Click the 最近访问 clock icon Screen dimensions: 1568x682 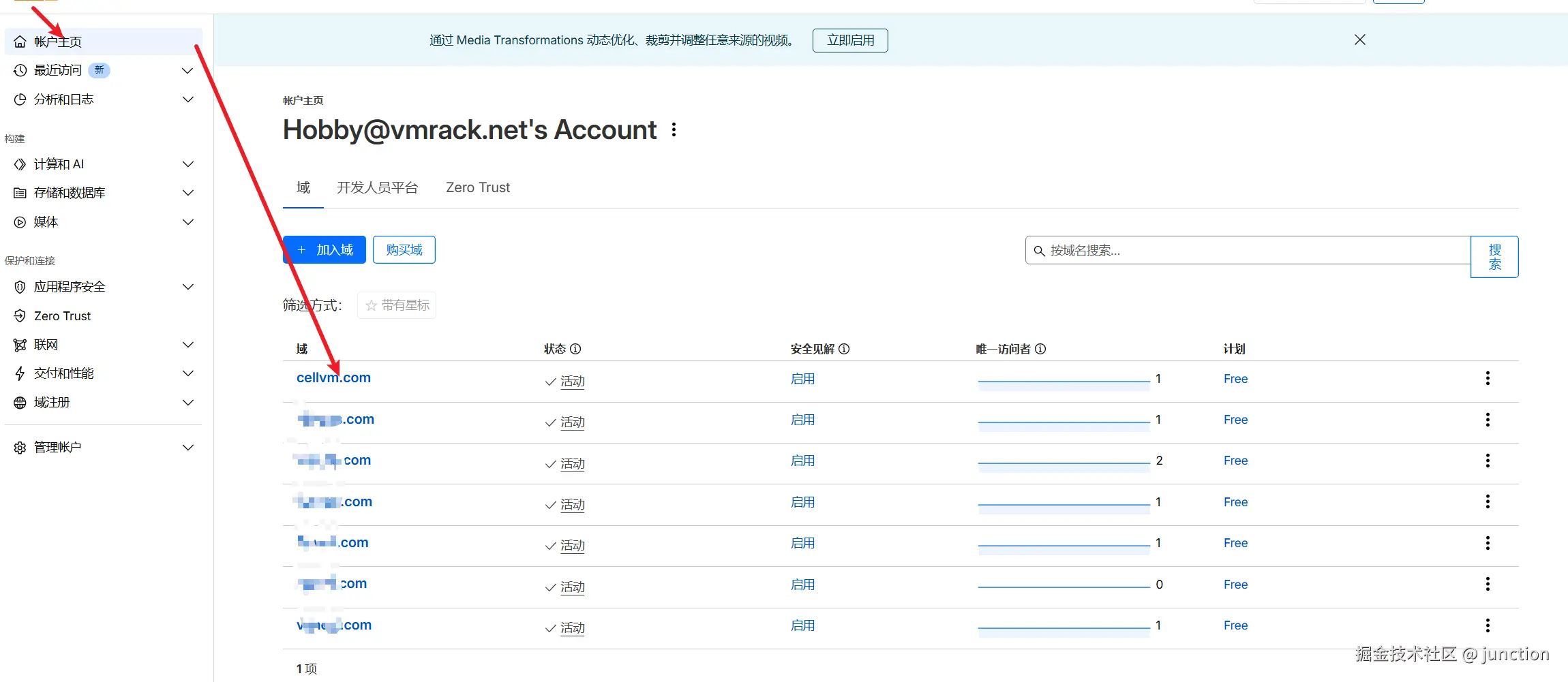(20, 70)
